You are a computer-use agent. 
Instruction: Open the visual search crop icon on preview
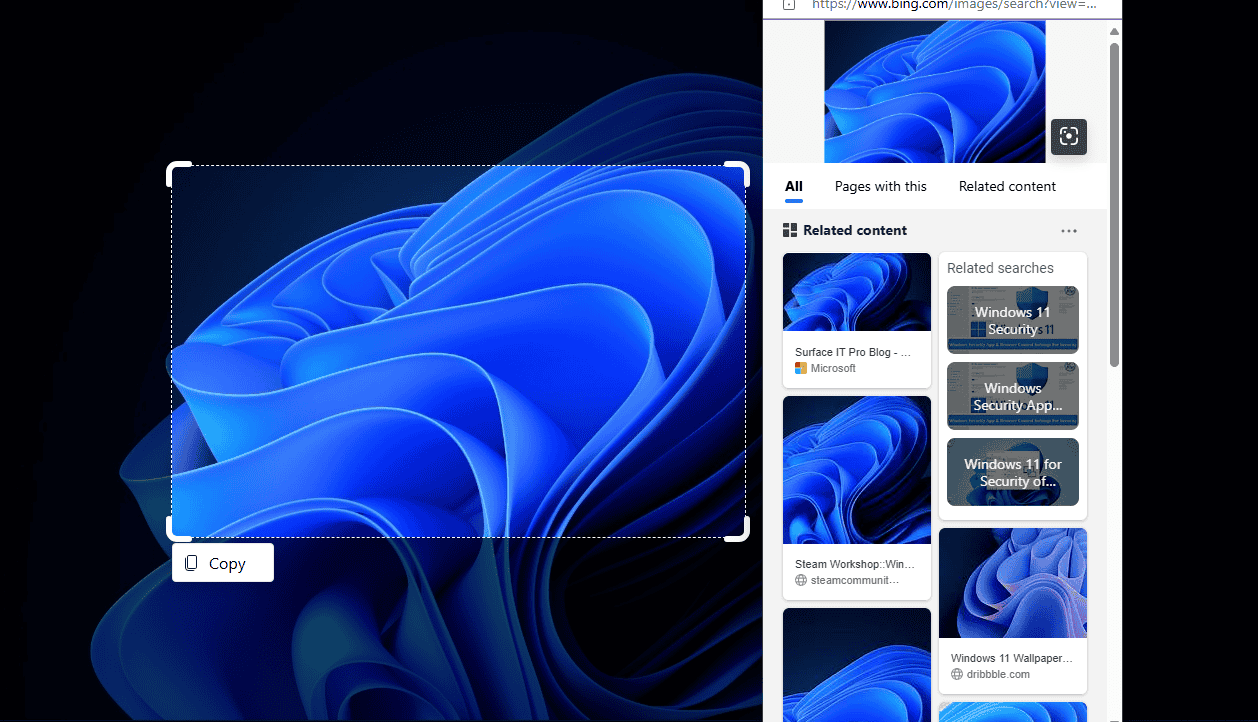click(x=1068, y=137)
